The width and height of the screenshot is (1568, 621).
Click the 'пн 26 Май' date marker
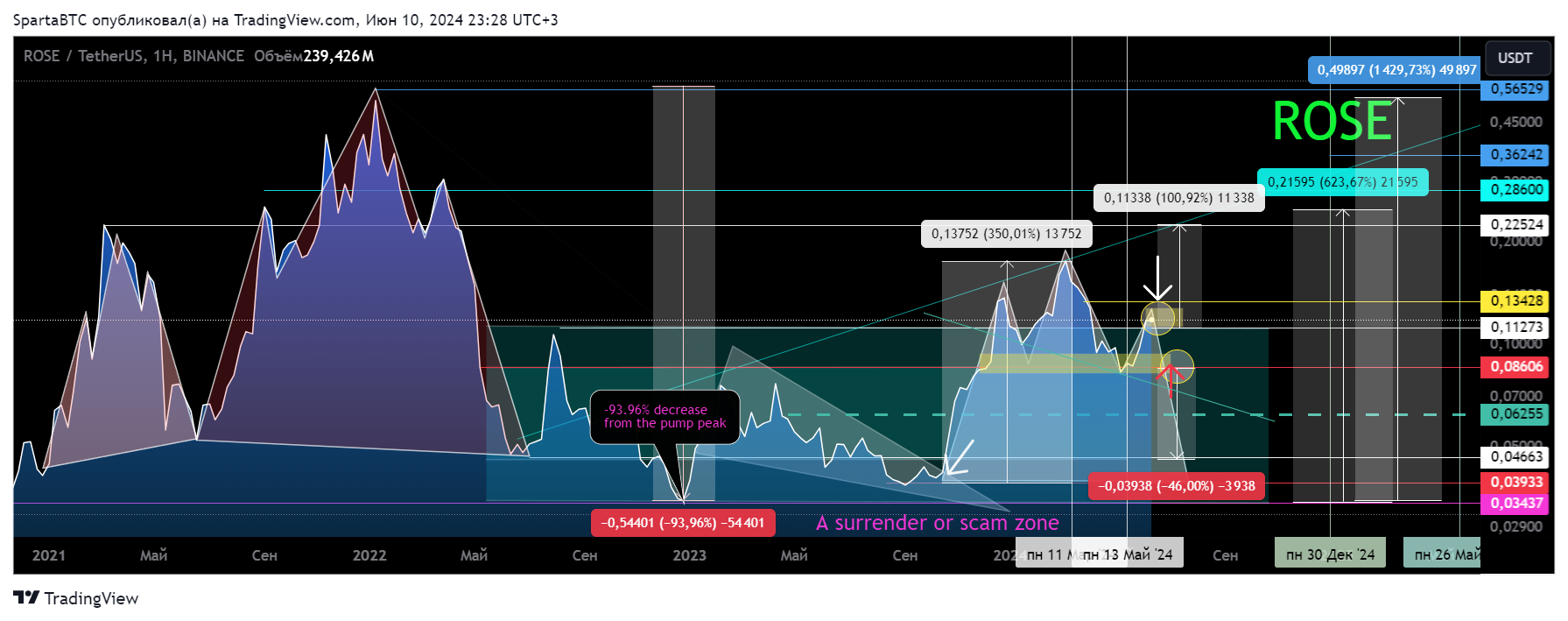click(1442, 554)
